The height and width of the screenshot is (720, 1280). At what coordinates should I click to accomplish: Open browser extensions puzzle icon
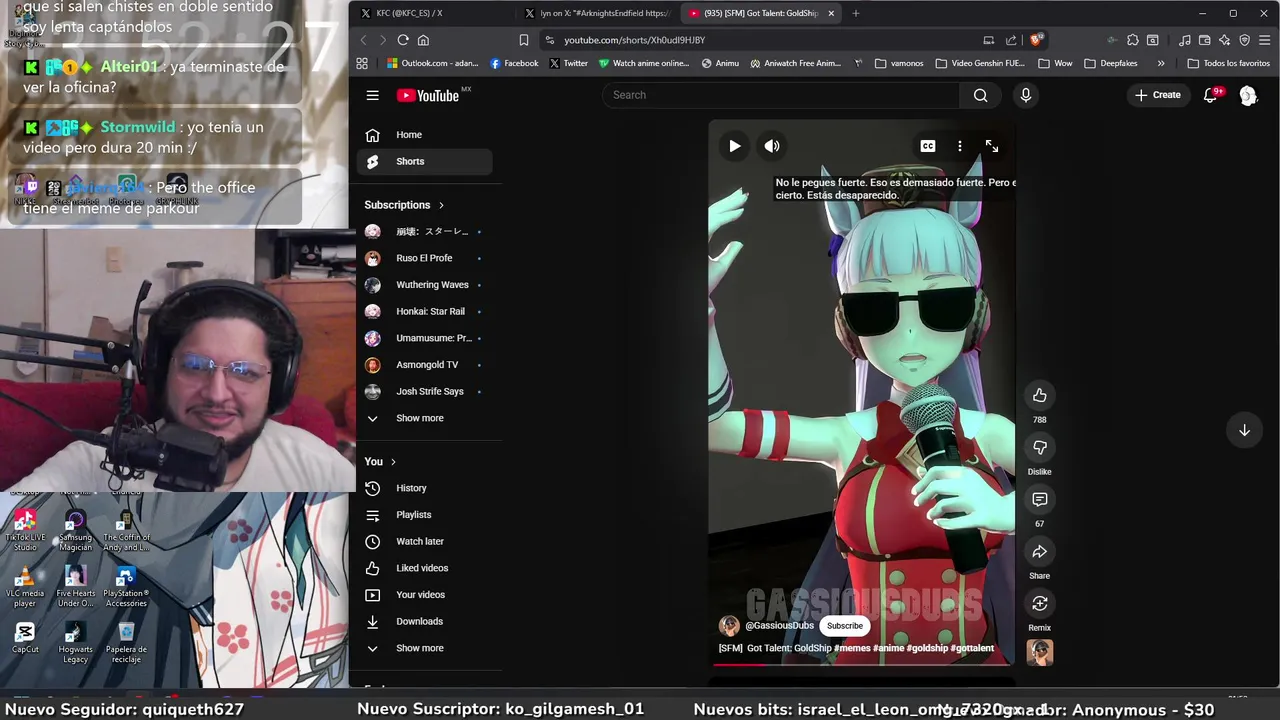[1132, 40]
